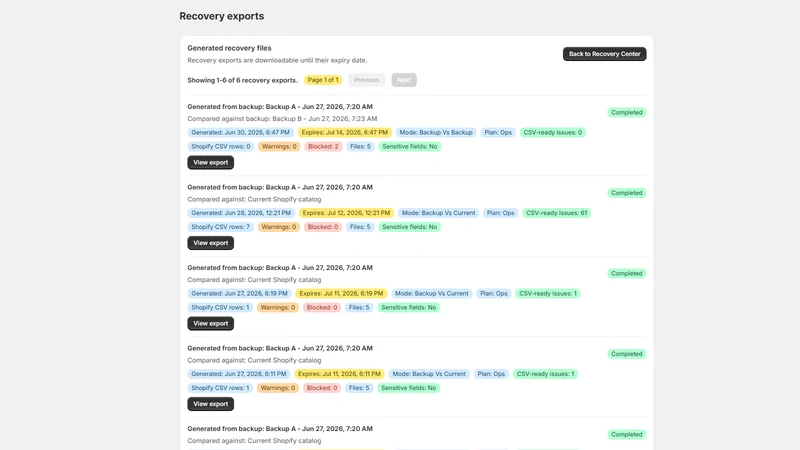Click 'Generated: Jun 28, 2026, 12:21 PM' badge
Screen dimensions: 800x450
241,213
